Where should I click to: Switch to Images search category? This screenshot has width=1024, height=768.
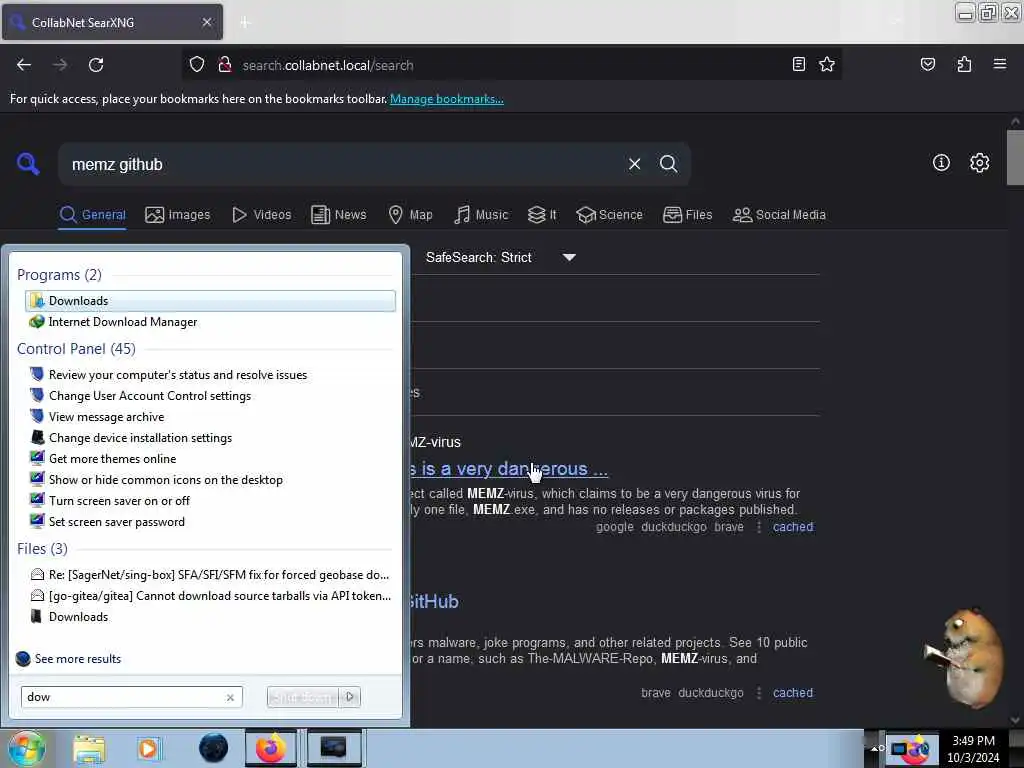click(x=178, y=215)
